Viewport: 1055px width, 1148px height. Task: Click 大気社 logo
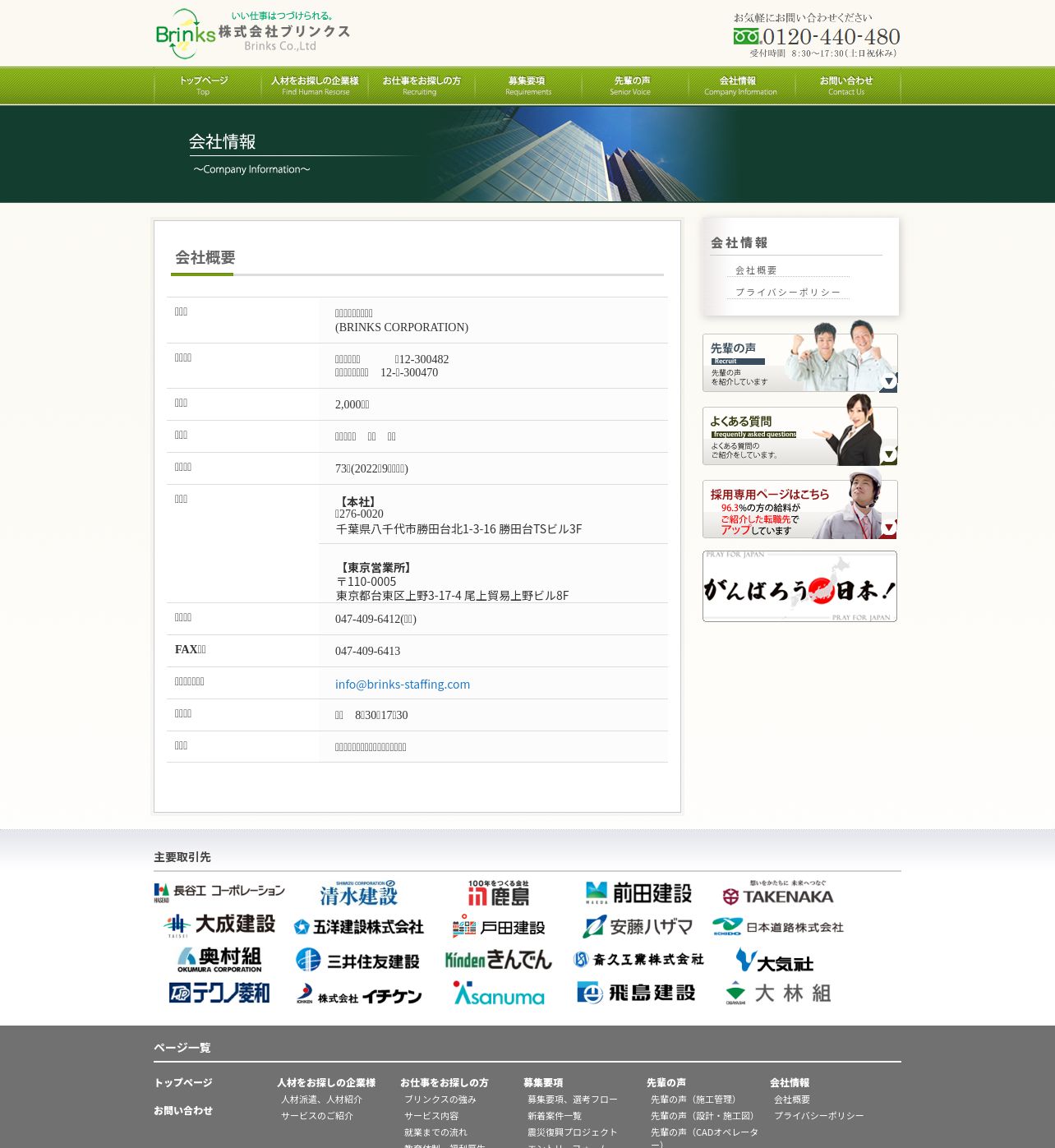[775, 961]
